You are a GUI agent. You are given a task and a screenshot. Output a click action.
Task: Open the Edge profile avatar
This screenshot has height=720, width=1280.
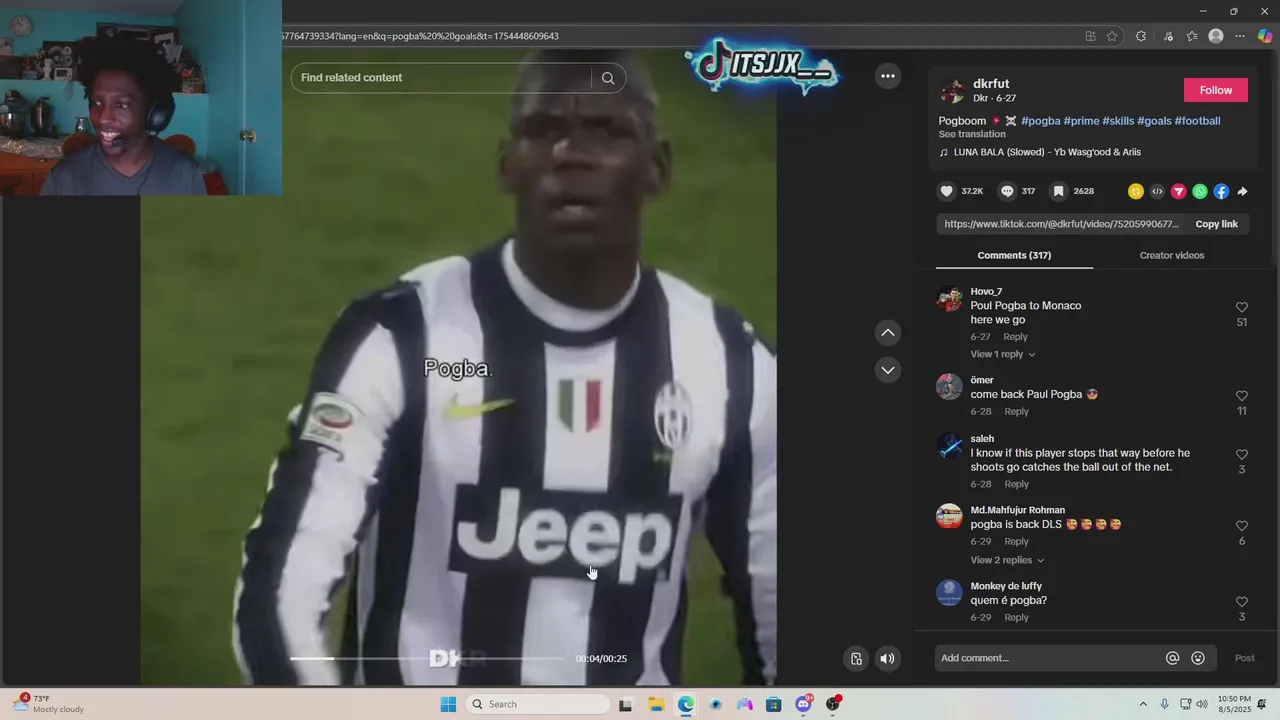1216,36
